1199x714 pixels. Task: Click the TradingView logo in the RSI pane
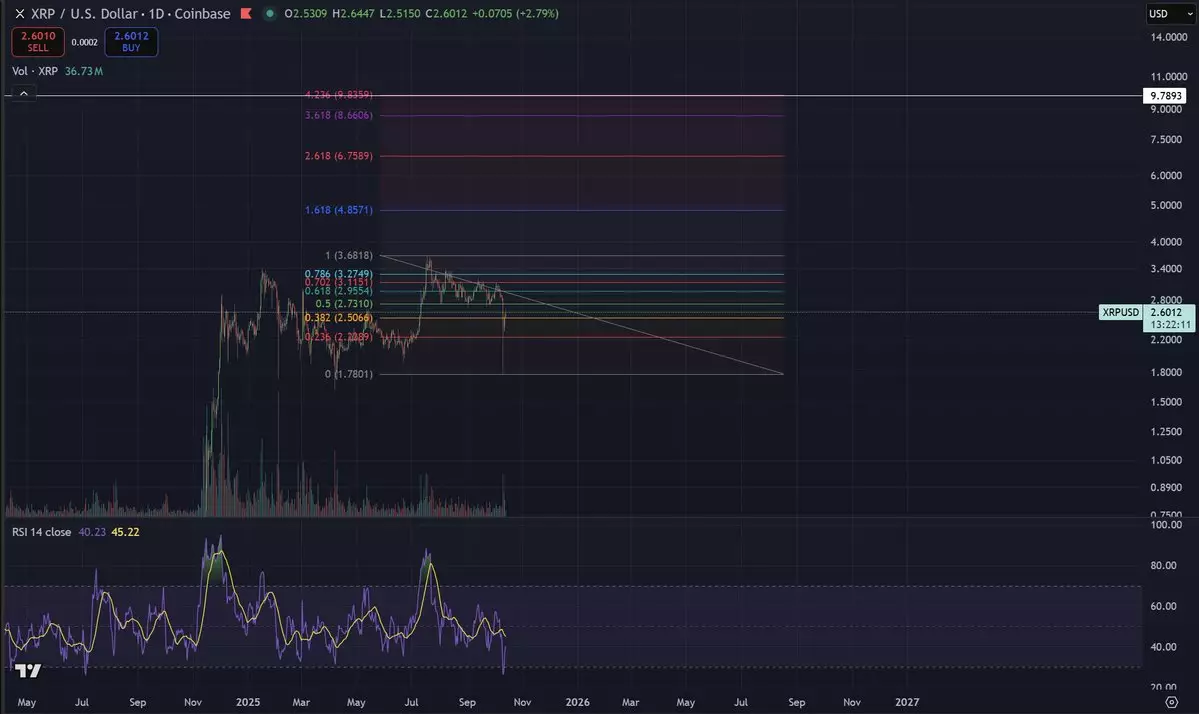point(27,671)
